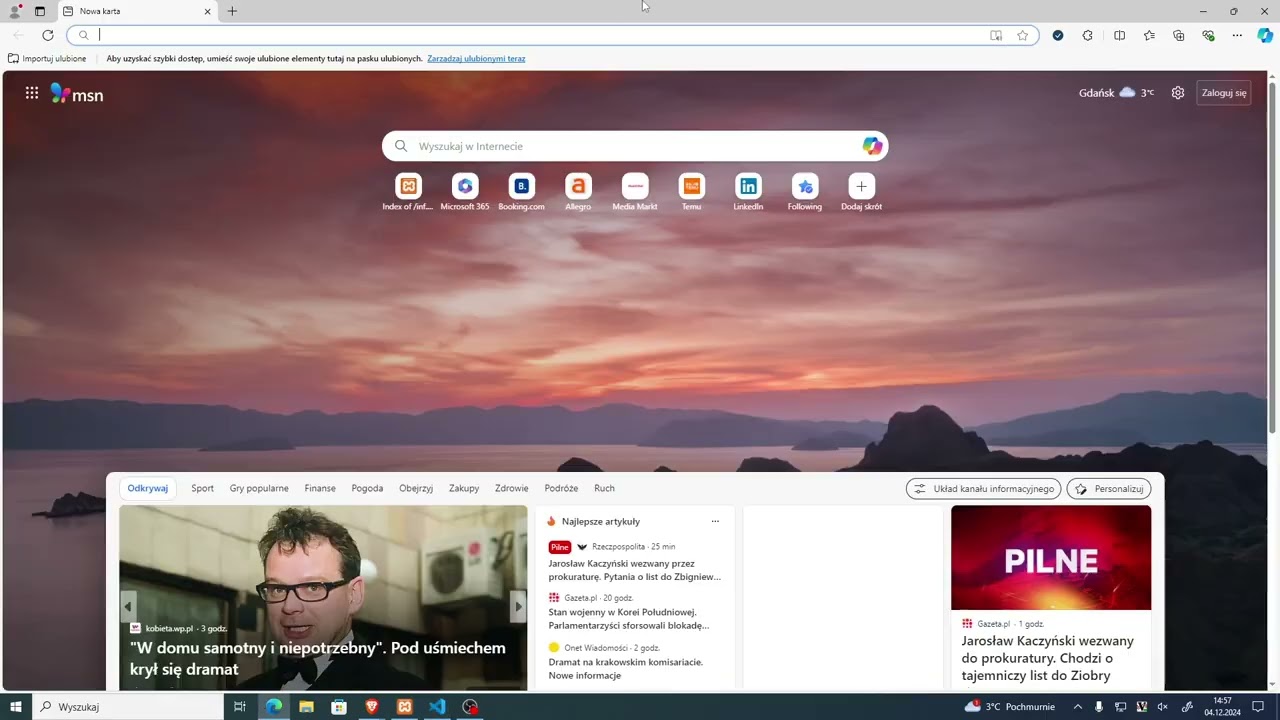The width and height of the screenshot is (1280, 720).
Task: Open the Temu shortcut
Action: click(x=691, y=192)
